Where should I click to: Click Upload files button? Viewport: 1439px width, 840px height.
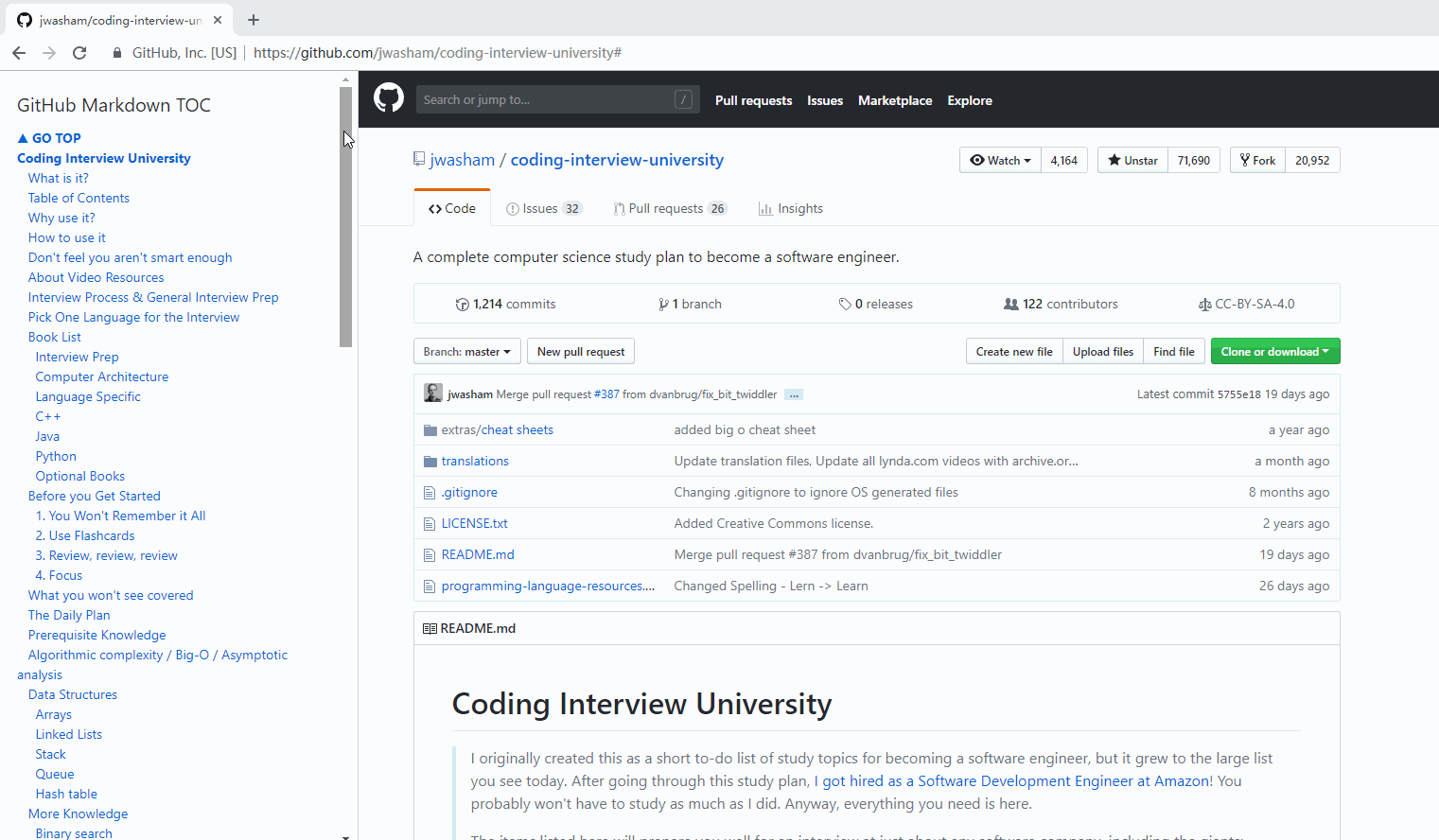click(1103, 352)
